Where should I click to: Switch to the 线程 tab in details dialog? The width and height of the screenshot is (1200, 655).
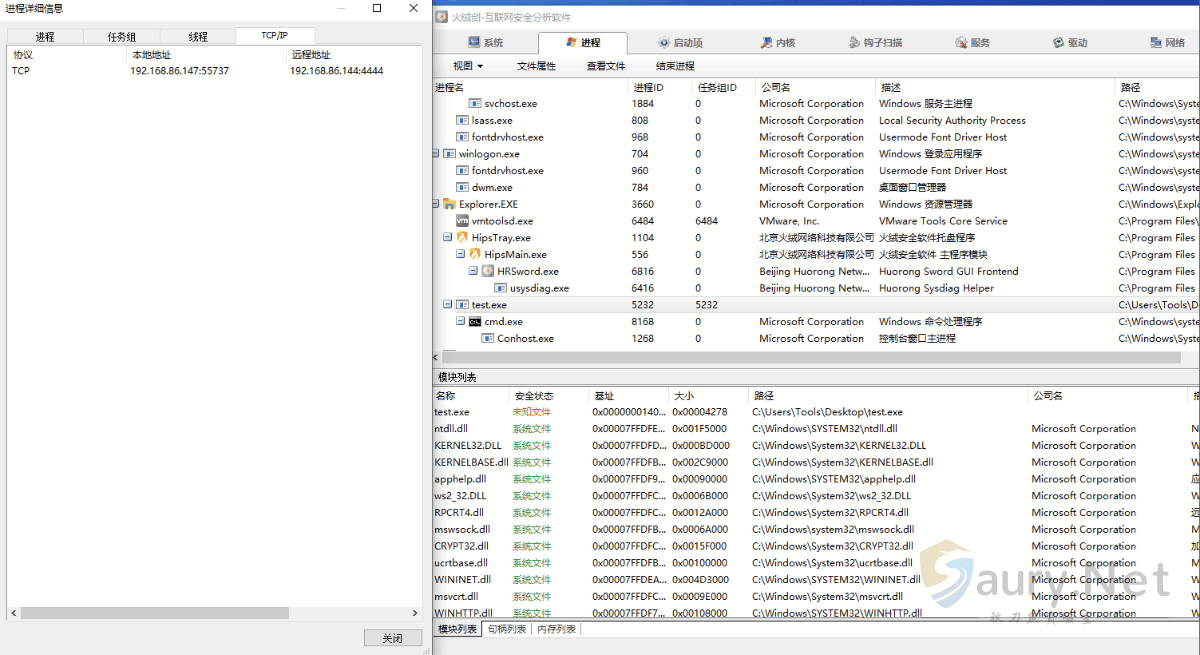pyautogui.click(x=198, y=37)
